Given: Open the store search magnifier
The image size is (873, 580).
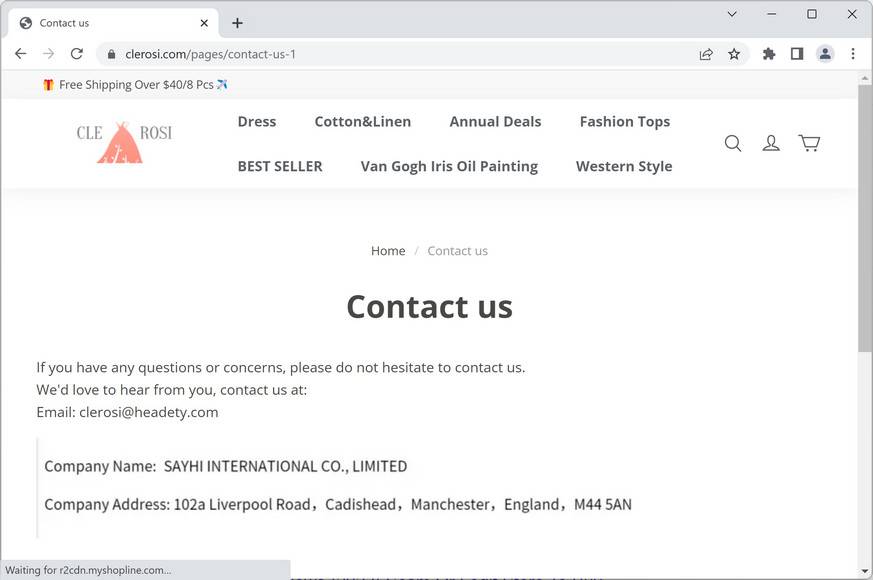Looking at the screenshot, I should [x=733, y=143].
